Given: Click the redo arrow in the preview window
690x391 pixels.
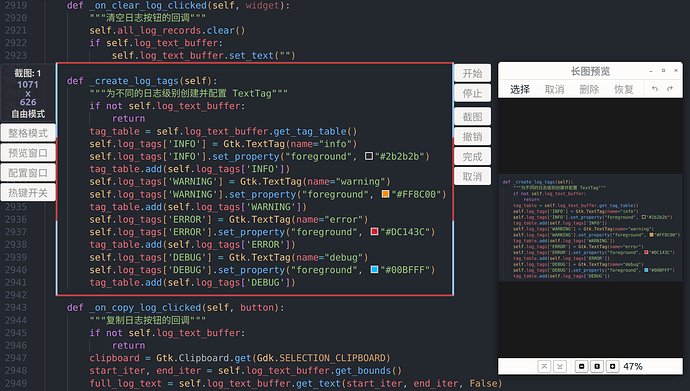Looking at the screenshot, I should [670, 89].
